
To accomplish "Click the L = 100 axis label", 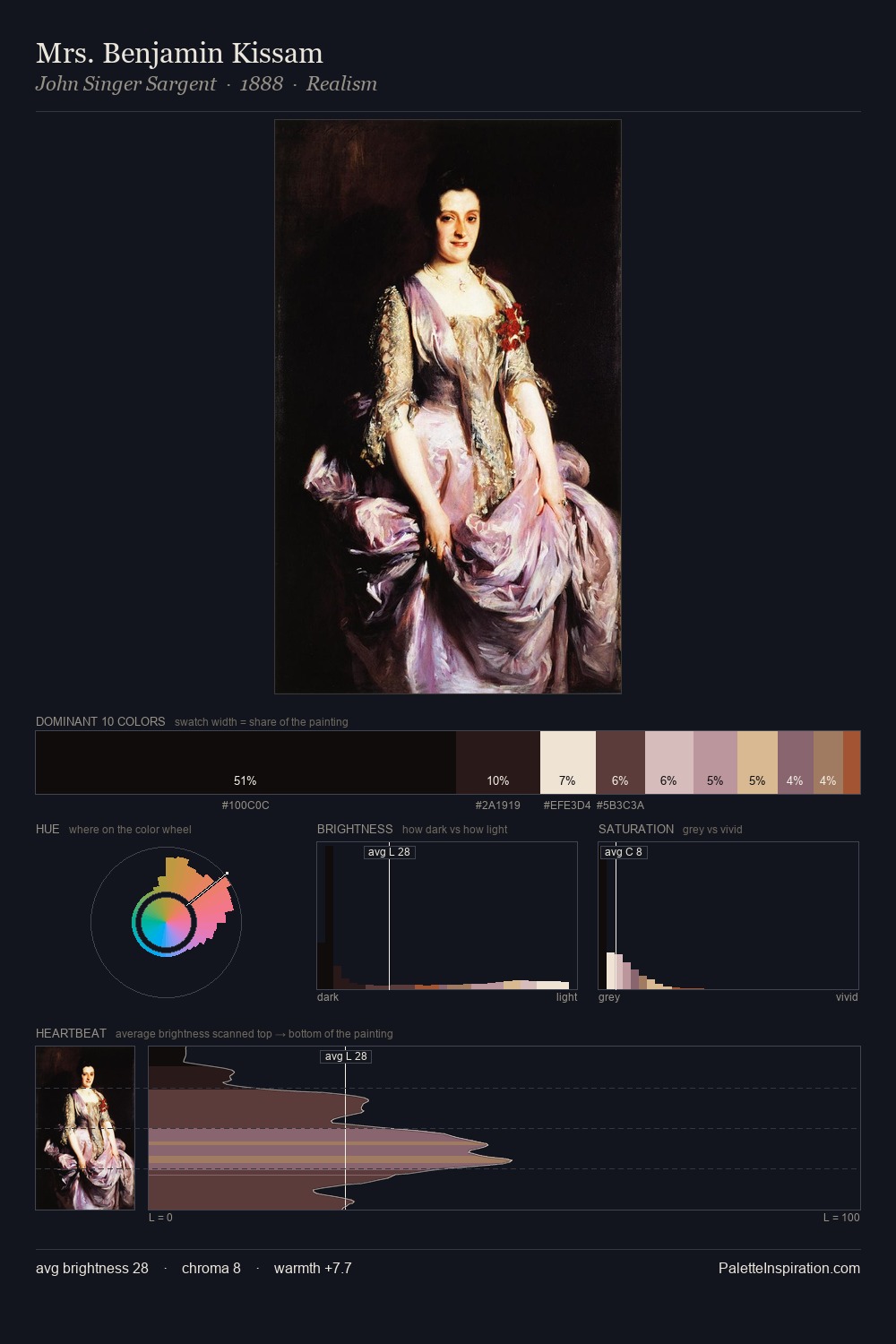I will (841, 1218).
